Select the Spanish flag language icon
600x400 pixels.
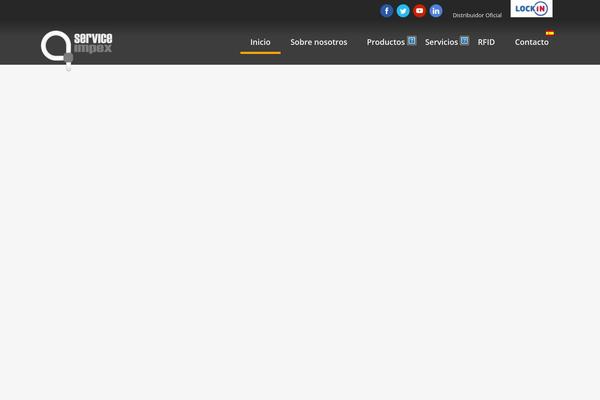pyautogui.click(x=550, y=33)
